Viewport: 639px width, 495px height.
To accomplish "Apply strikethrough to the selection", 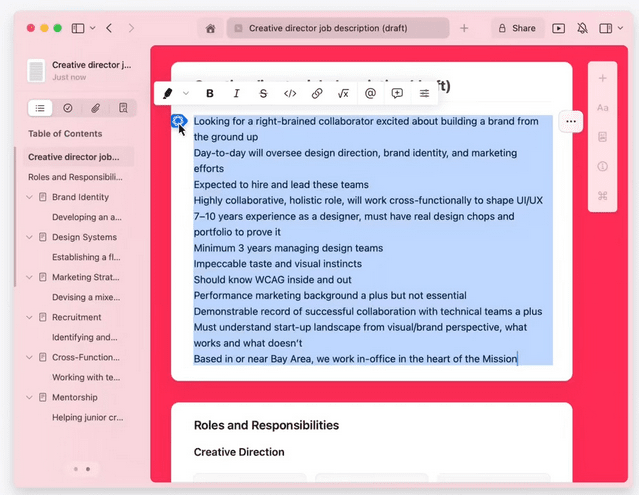I will point(263,94).
